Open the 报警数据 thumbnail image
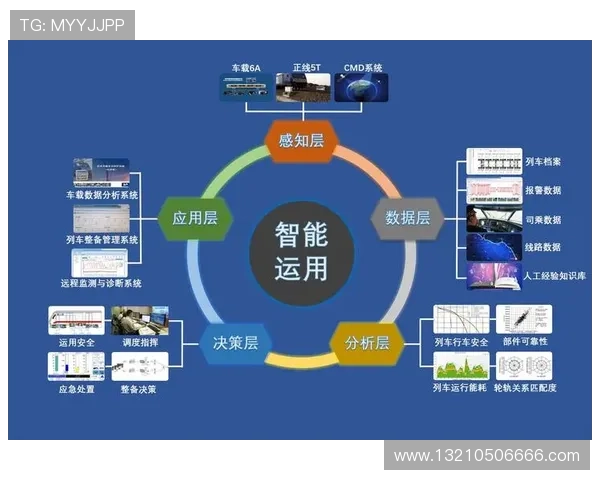 [494, 190]
